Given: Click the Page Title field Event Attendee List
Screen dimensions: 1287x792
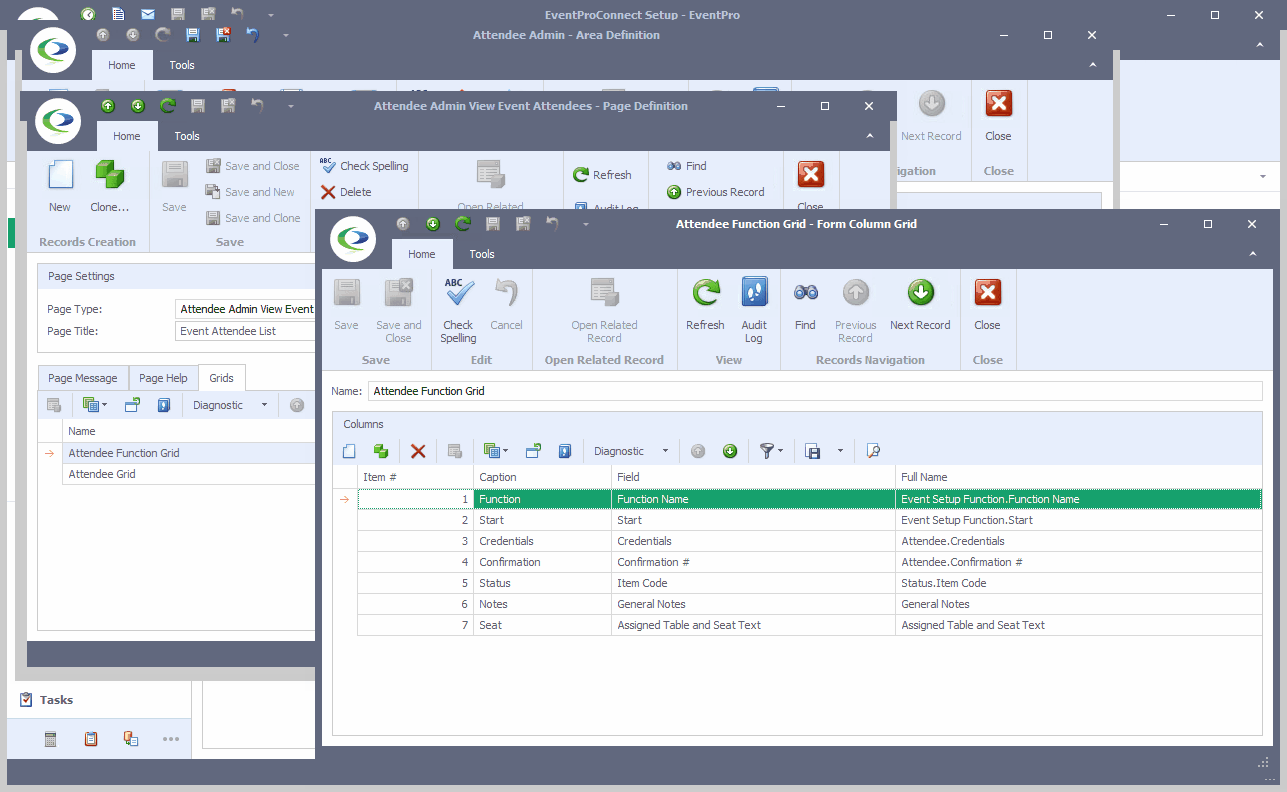Looking at the screenshot, I should click(x=245, y=331).
